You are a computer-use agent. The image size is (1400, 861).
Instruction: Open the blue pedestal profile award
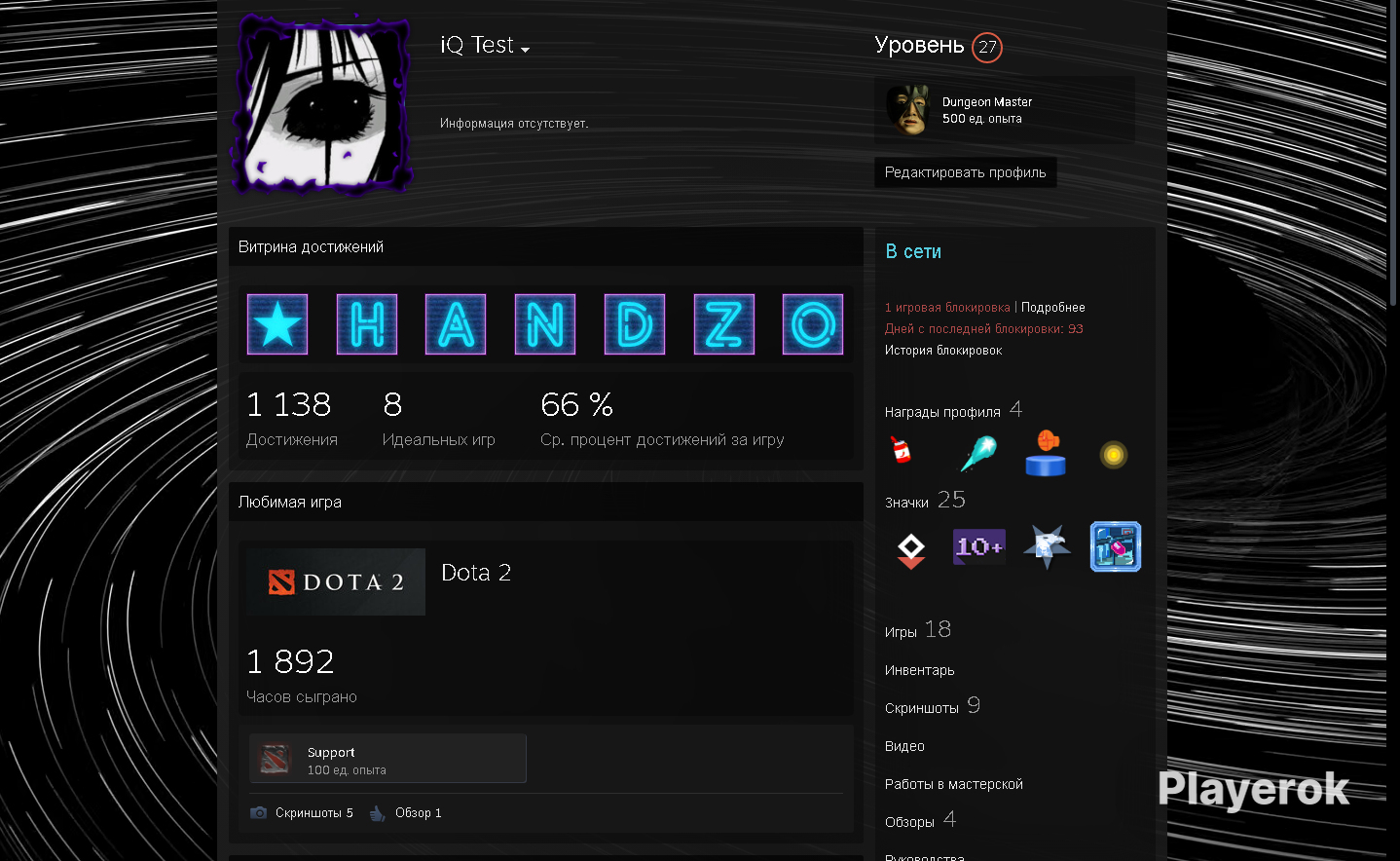pyautogui.click(x=1046, y=453)
